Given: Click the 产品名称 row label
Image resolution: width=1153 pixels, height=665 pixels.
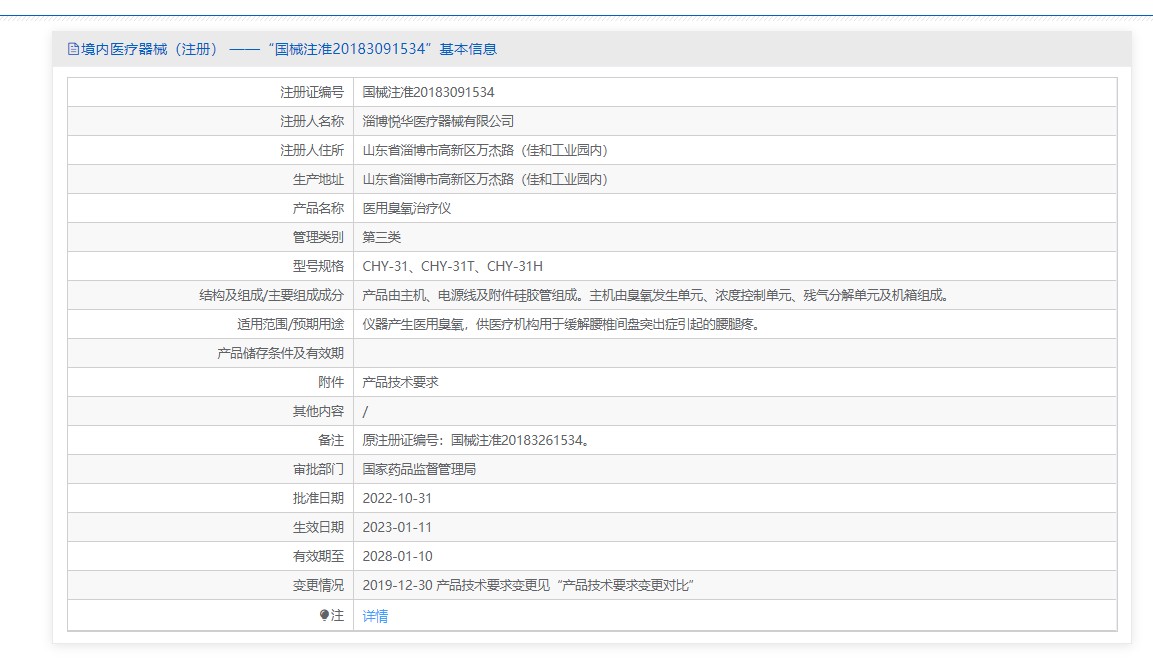Looking at the screenshot, I should (318, 208).
